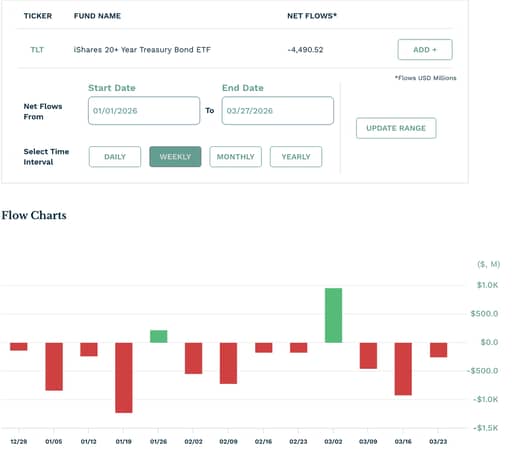512x457 pixels.
Task: Click the red bar for week 01/19
Action: point(124,378)
